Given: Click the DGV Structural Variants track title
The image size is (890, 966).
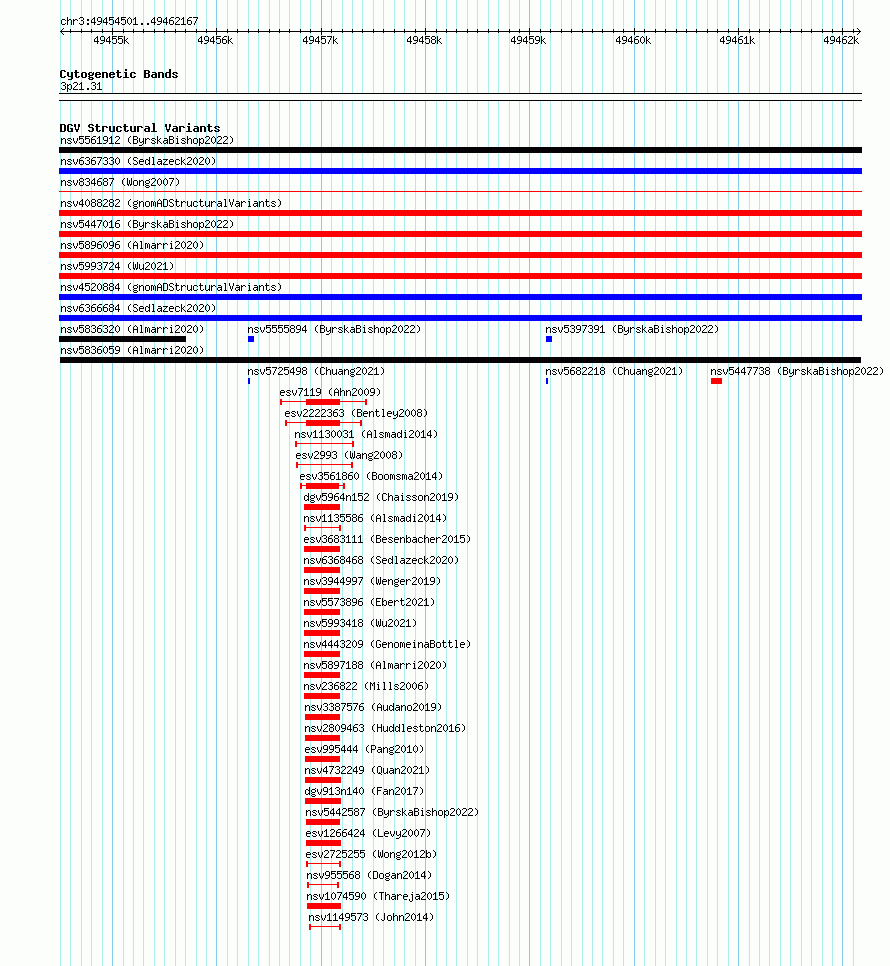Looking at the screenshot, I should [140, 128].
